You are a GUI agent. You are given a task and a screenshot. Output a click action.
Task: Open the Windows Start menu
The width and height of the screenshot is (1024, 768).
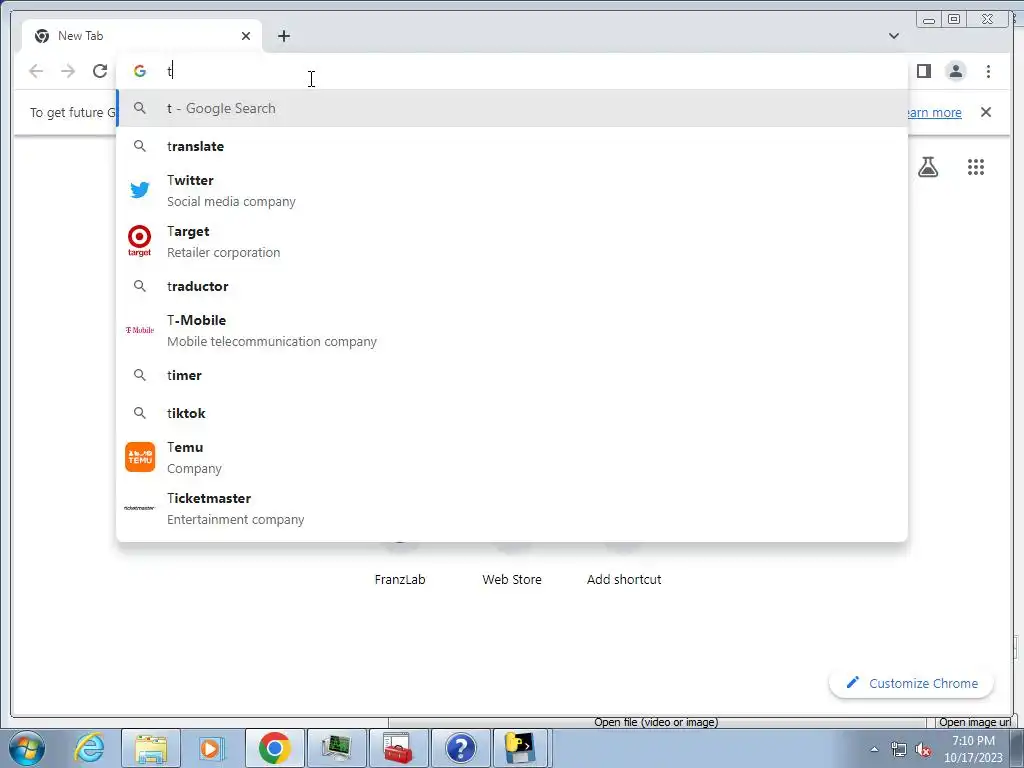pyautogui.click(x=27, y=748)
